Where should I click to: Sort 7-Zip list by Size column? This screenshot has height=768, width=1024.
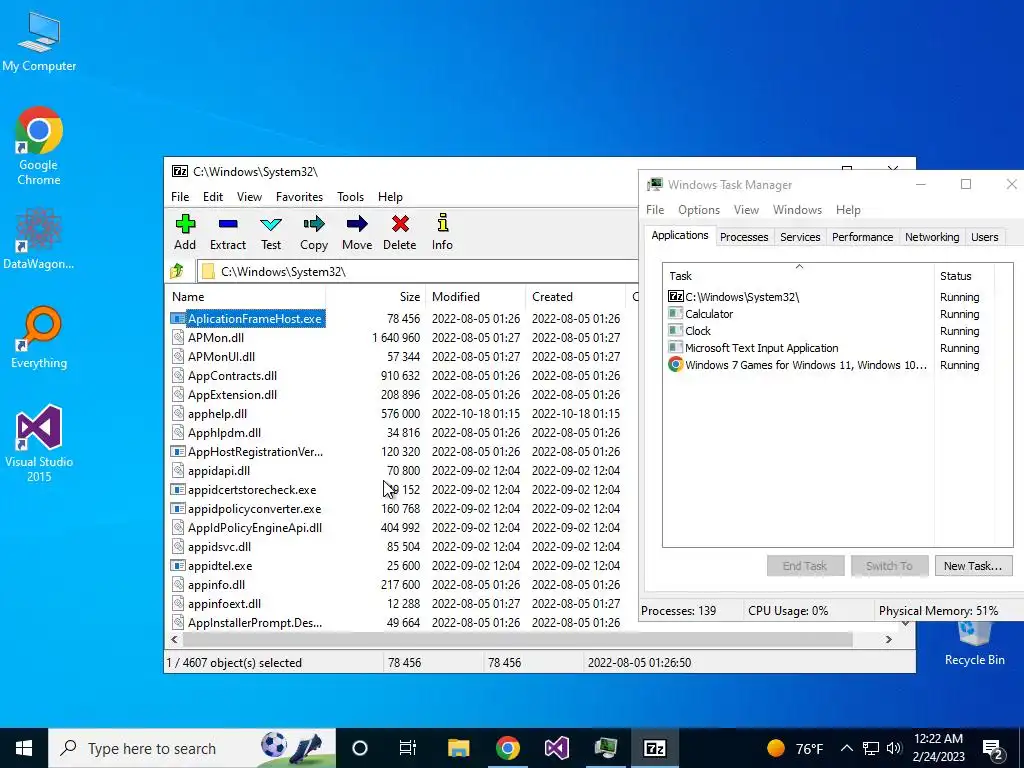pyautogui.click(x=376, y=296)
